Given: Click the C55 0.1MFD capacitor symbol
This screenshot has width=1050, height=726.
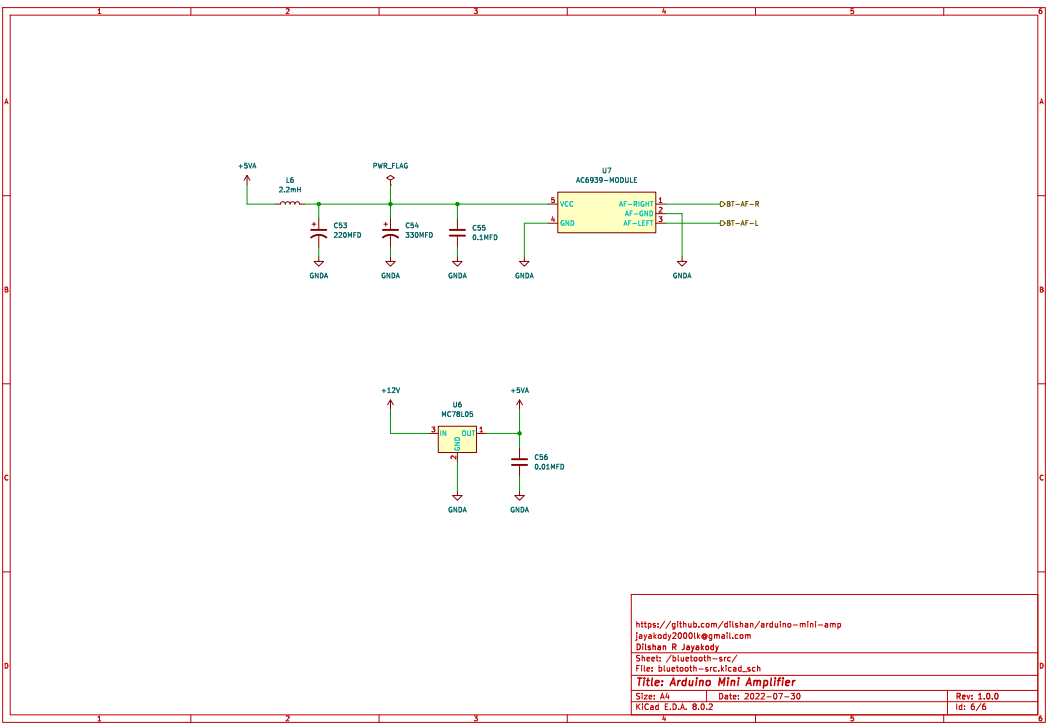Looking at the screenshot, I should [457, 233].
